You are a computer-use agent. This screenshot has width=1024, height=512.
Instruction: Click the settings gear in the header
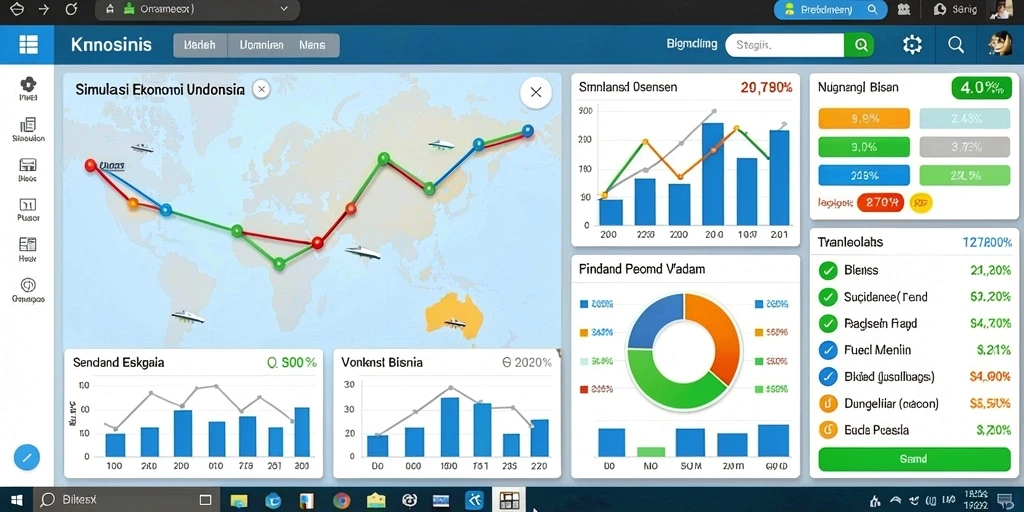[x=912, y=44]
